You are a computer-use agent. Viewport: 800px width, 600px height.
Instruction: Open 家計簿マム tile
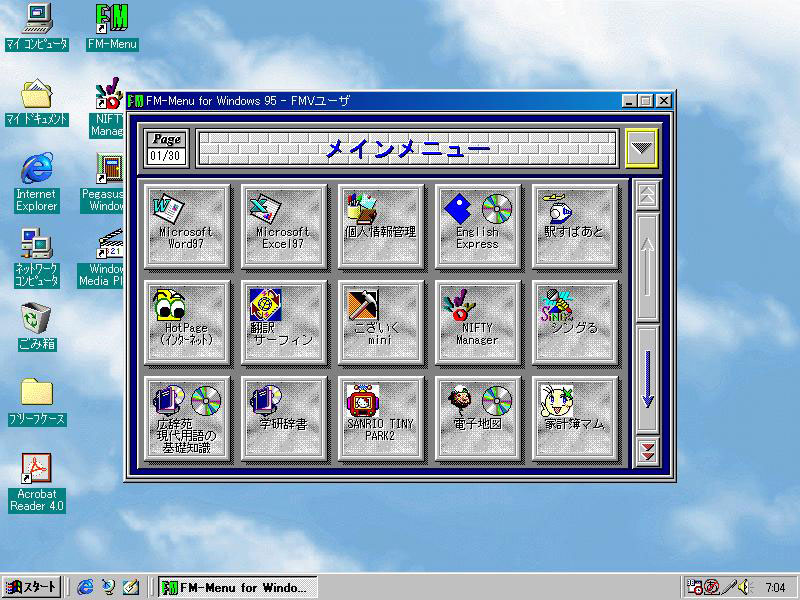pyautogui.click(x=574, y=419)
